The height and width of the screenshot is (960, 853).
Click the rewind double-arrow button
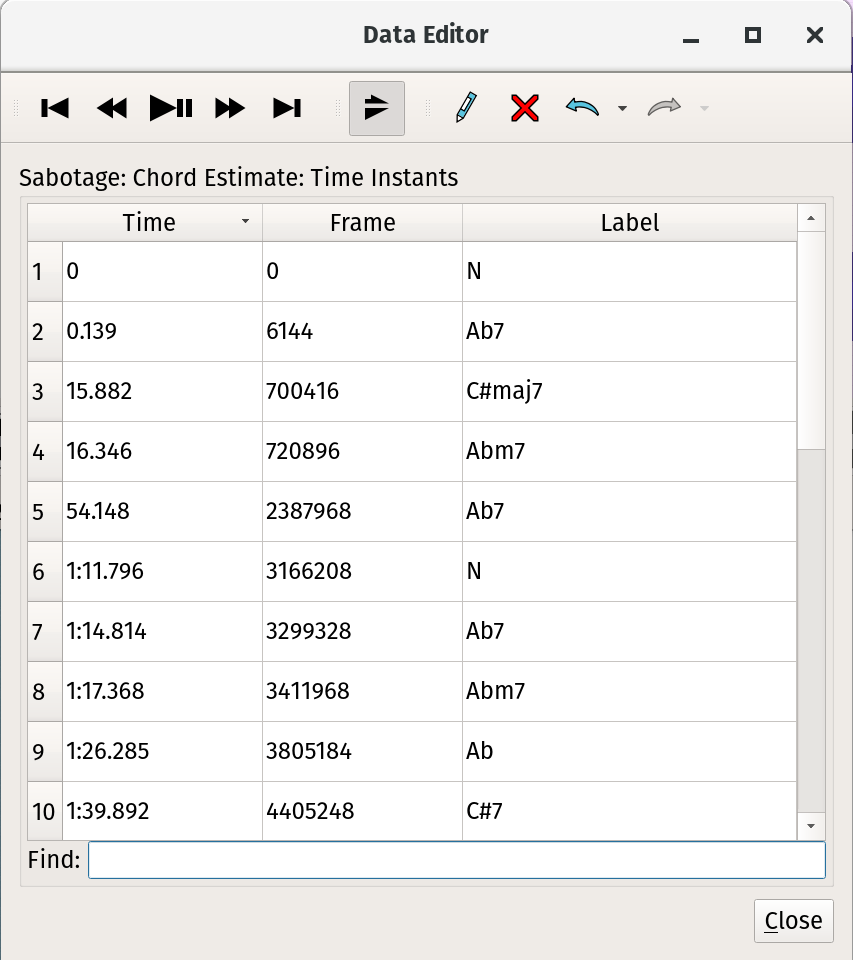pos(112,108)
